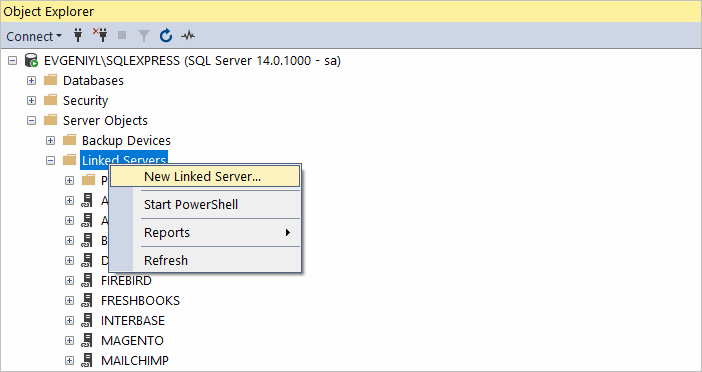This screenshot has height=372, width=702.
Task: Click the INTERBASE linked server icon
Action: pyautogui.click(x=87, y=320)
